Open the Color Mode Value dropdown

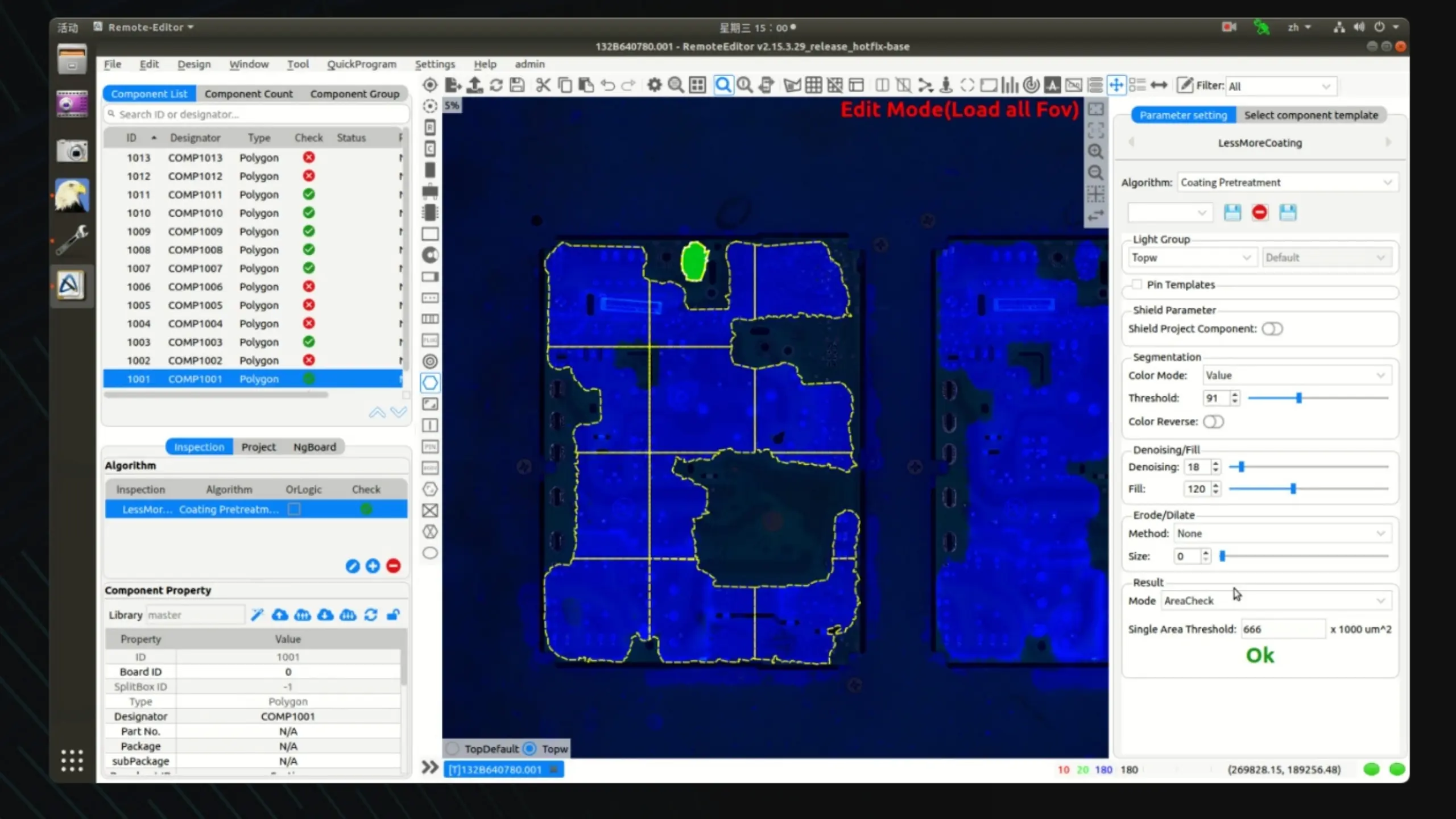[x=1296, y=375]
